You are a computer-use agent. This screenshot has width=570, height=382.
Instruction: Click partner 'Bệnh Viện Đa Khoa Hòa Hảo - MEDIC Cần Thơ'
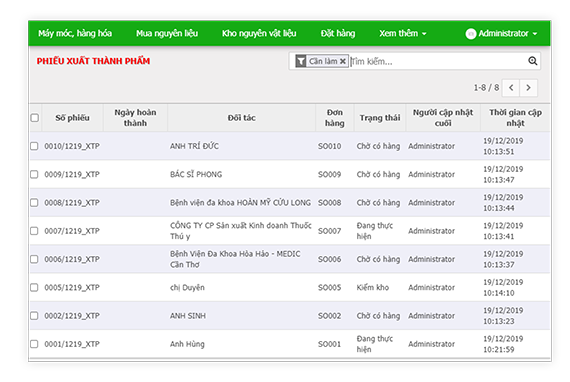[x=235, y=259]
